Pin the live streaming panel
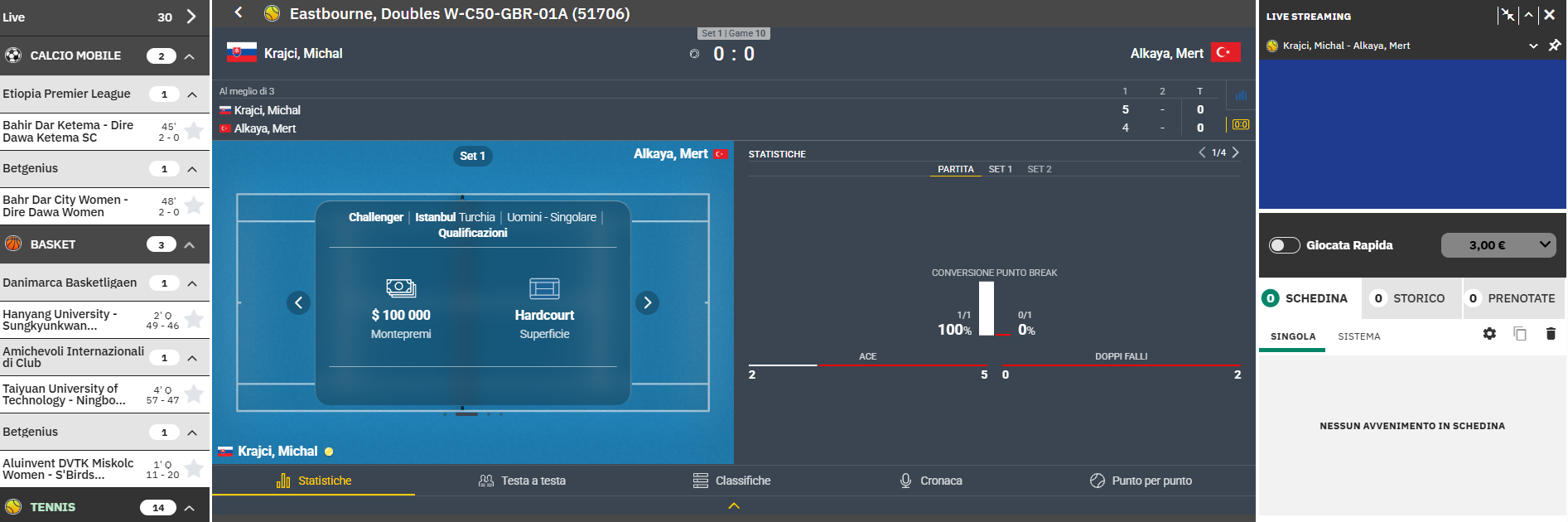This screenshot has width=1568, height=522. (x=1555, y=46)
